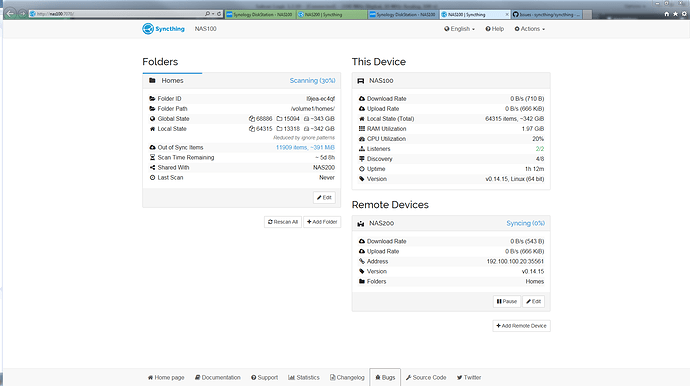Open the Statistics footer link
This screenshot has width=690, height=386.
coord(304,378)
